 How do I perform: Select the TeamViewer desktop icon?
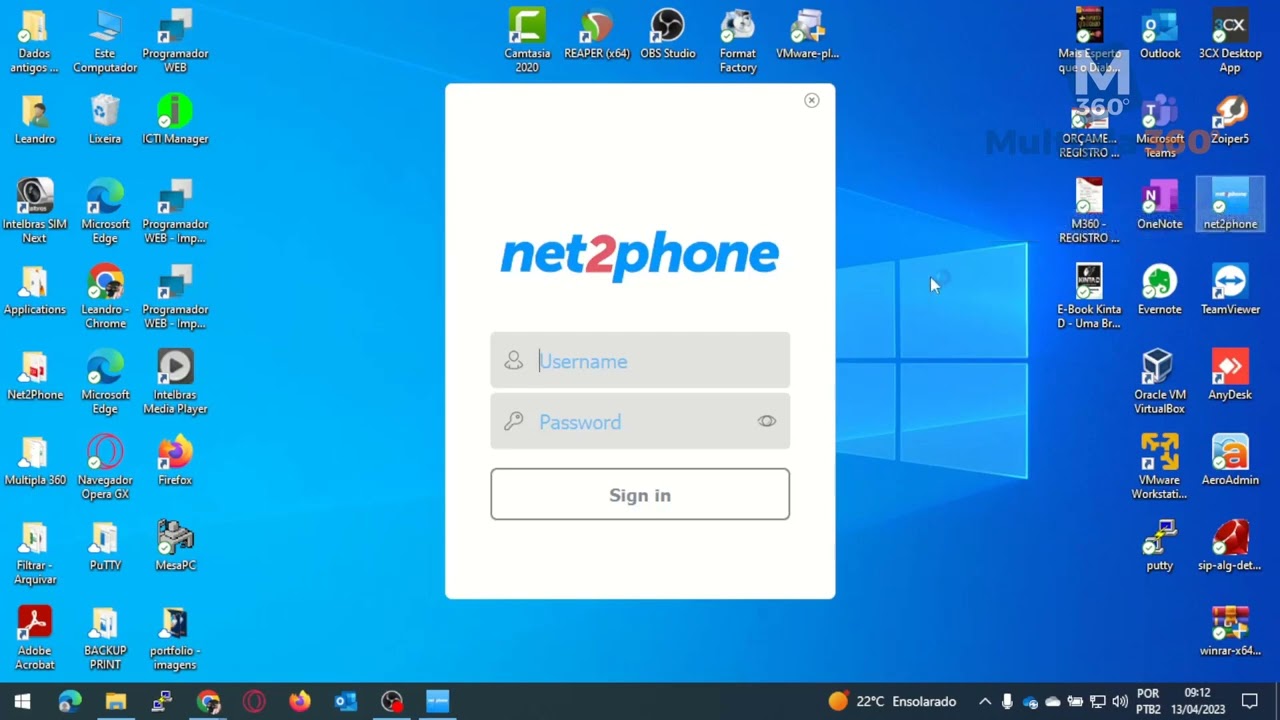coord(1230,291)
